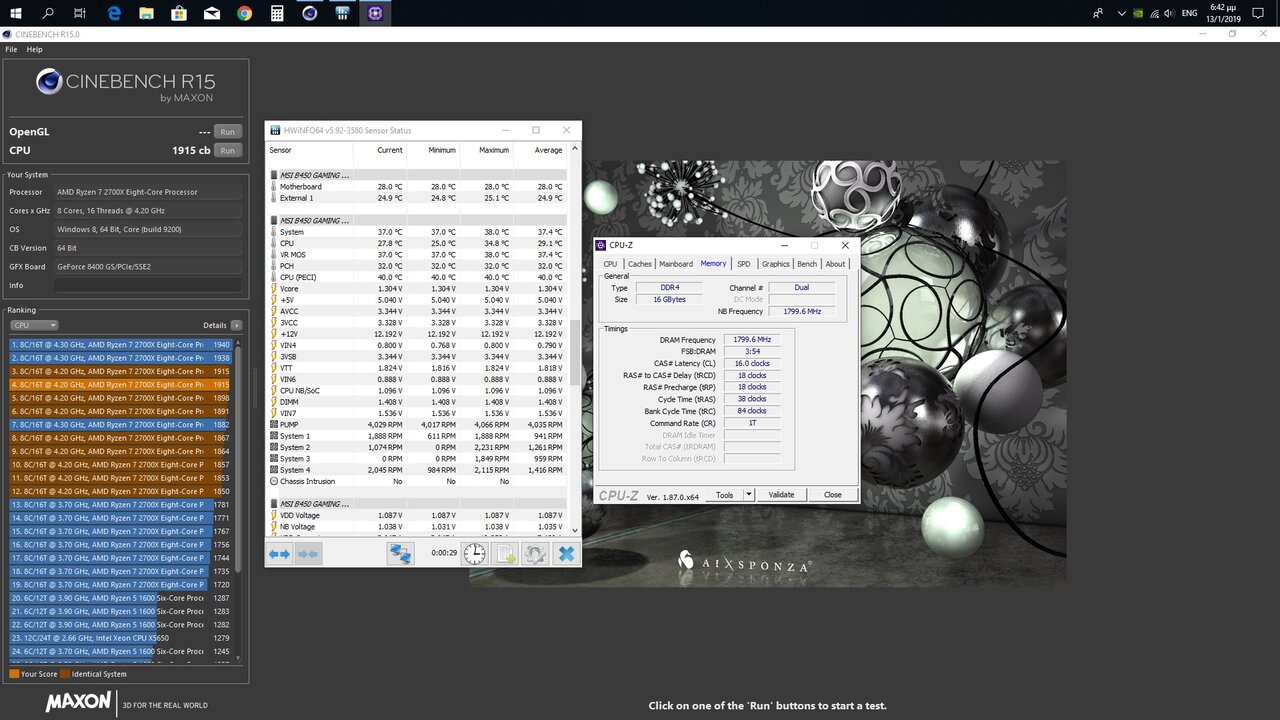The image size is (1280, 720).
Task: Click Validate button in CPU-Z
Action: pyautogui.click(x=781, y=495)
